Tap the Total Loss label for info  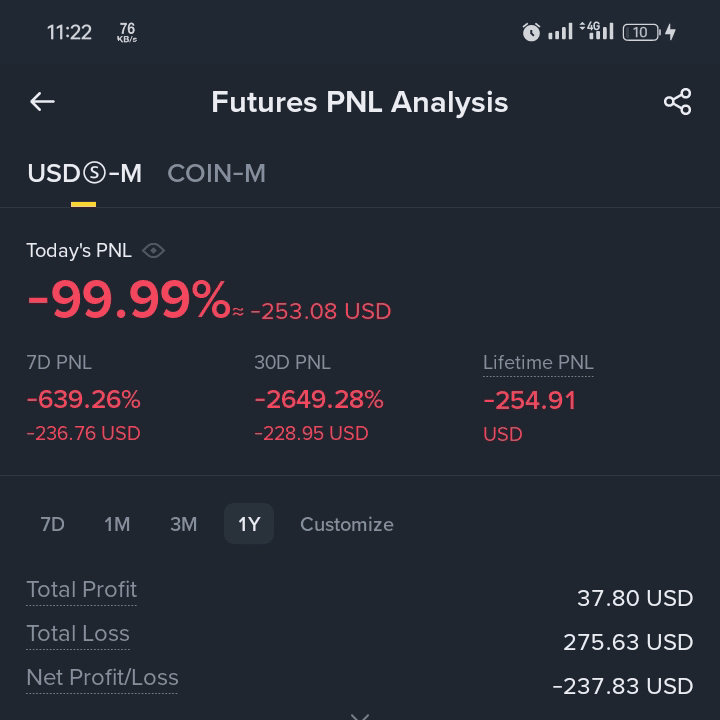point(78,634)
